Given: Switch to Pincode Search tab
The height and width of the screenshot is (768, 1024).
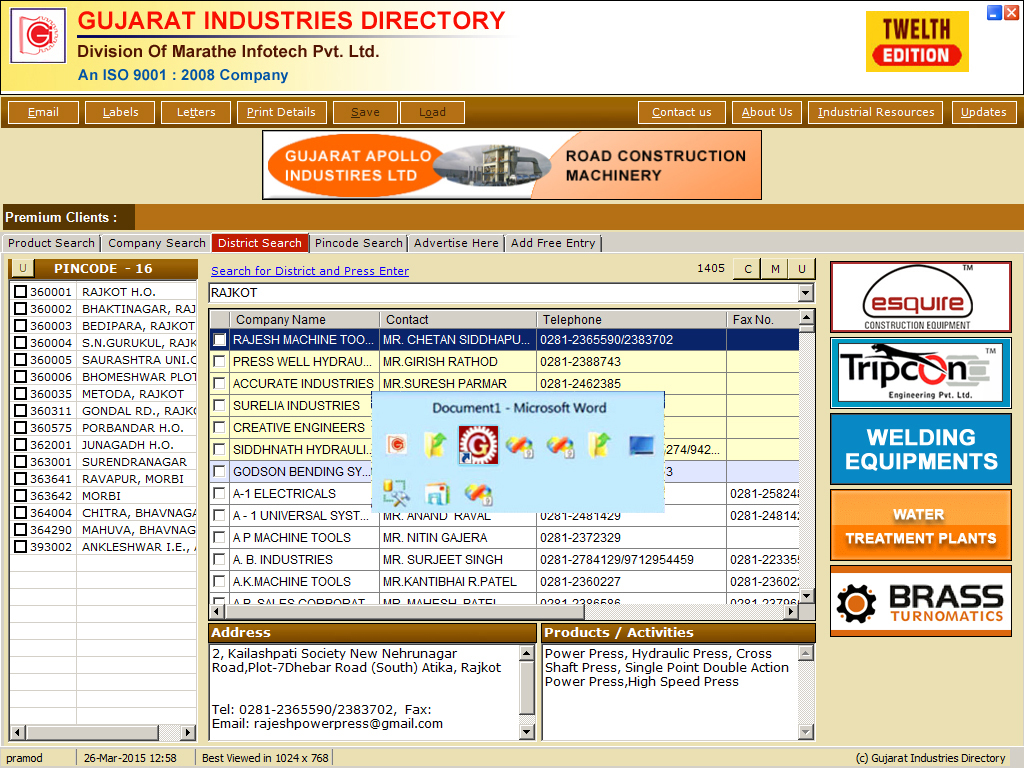Looking at the screenshot, I should click(359, 243).
